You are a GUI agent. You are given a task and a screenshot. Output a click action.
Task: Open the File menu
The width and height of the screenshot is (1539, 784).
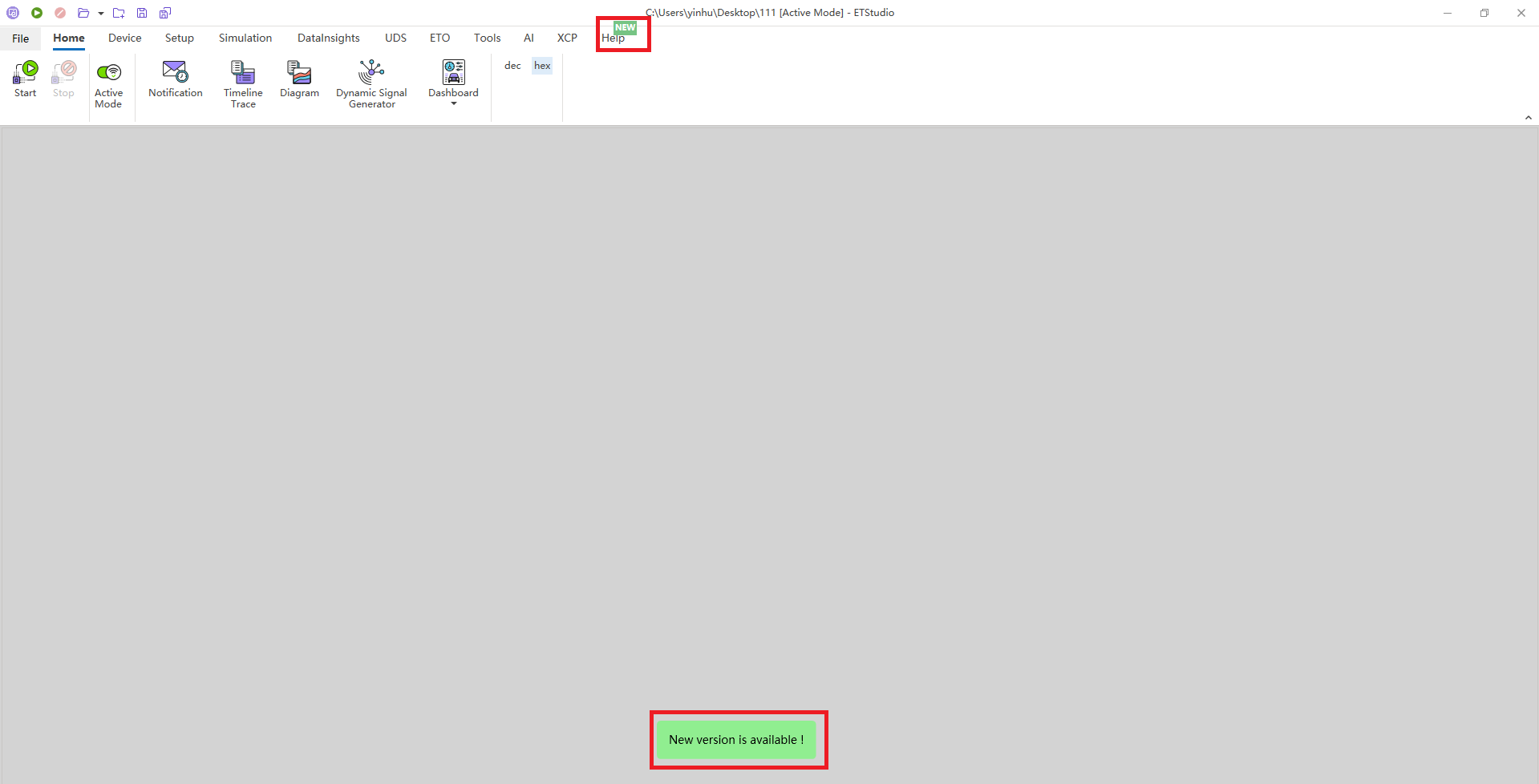pyautogui.click(x=21, y=38)
